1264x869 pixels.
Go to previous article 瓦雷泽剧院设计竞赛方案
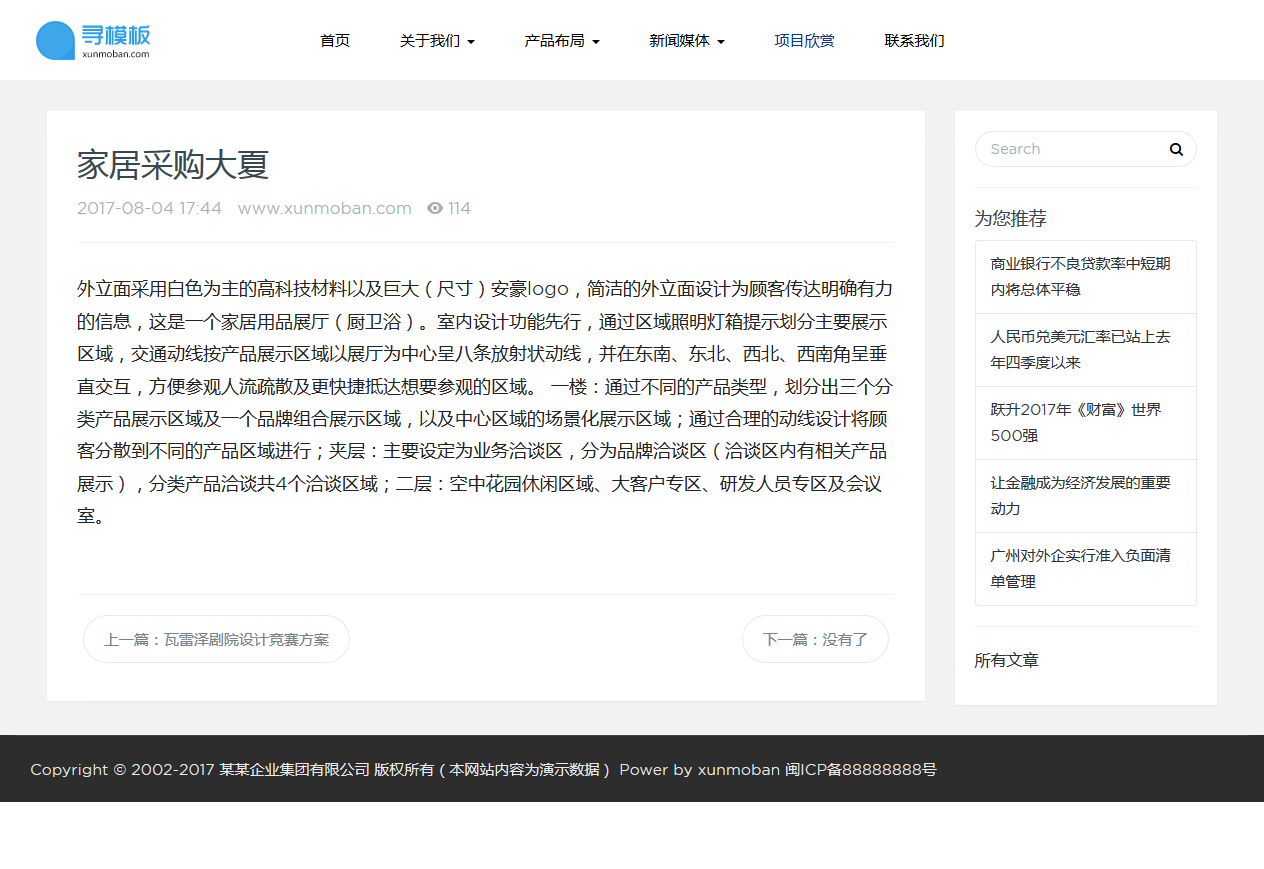coord(216,639)
